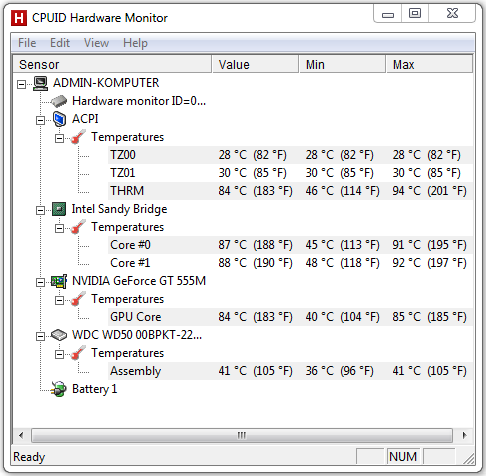Collapse the ACPI tree node
Screen dimensions: 486x476
pyautogui.click(x=40, y=120)
